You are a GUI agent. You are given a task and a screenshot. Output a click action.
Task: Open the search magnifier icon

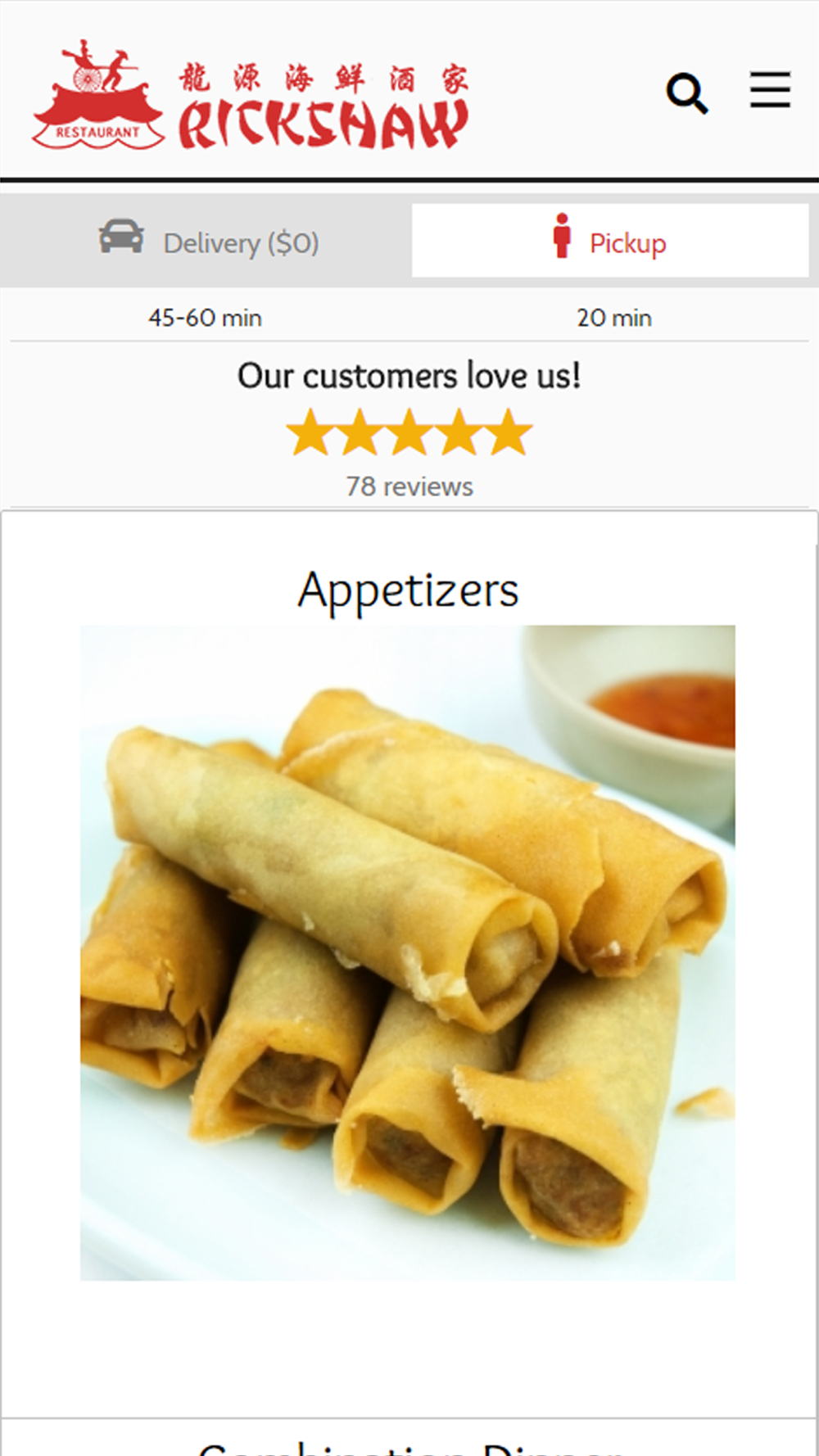(687, 93)
